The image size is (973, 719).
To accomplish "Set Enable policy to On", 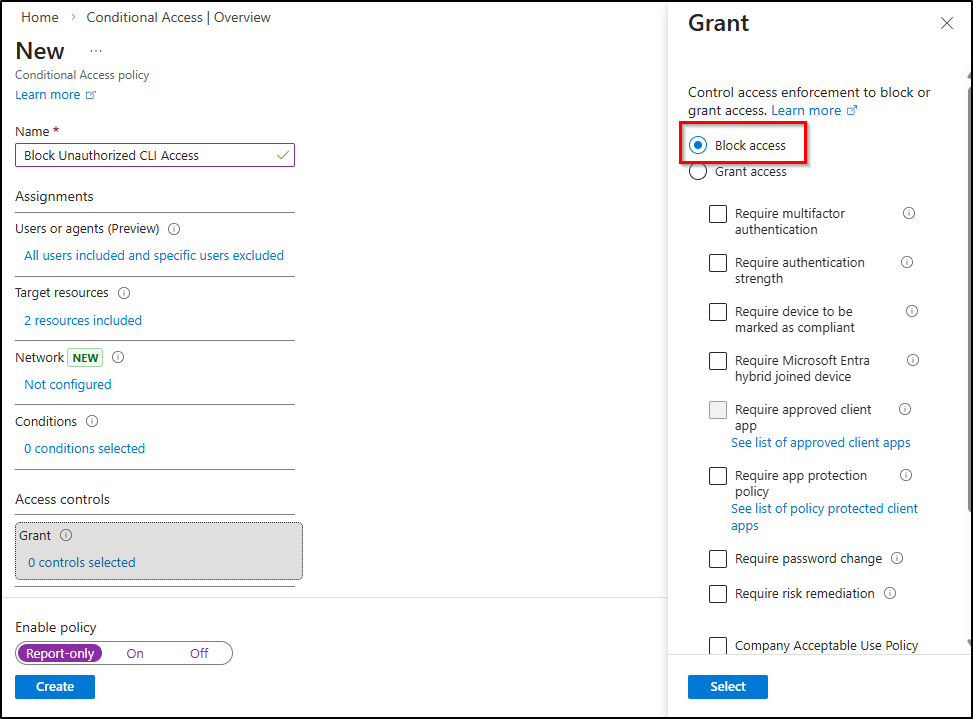I will click(x=135, y=653).
